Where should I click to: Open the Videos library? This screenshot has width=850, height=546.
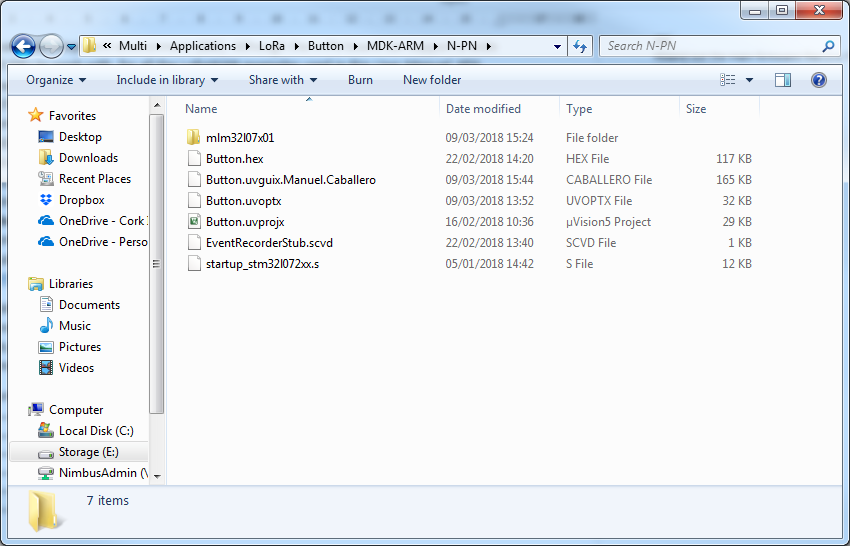76,368
